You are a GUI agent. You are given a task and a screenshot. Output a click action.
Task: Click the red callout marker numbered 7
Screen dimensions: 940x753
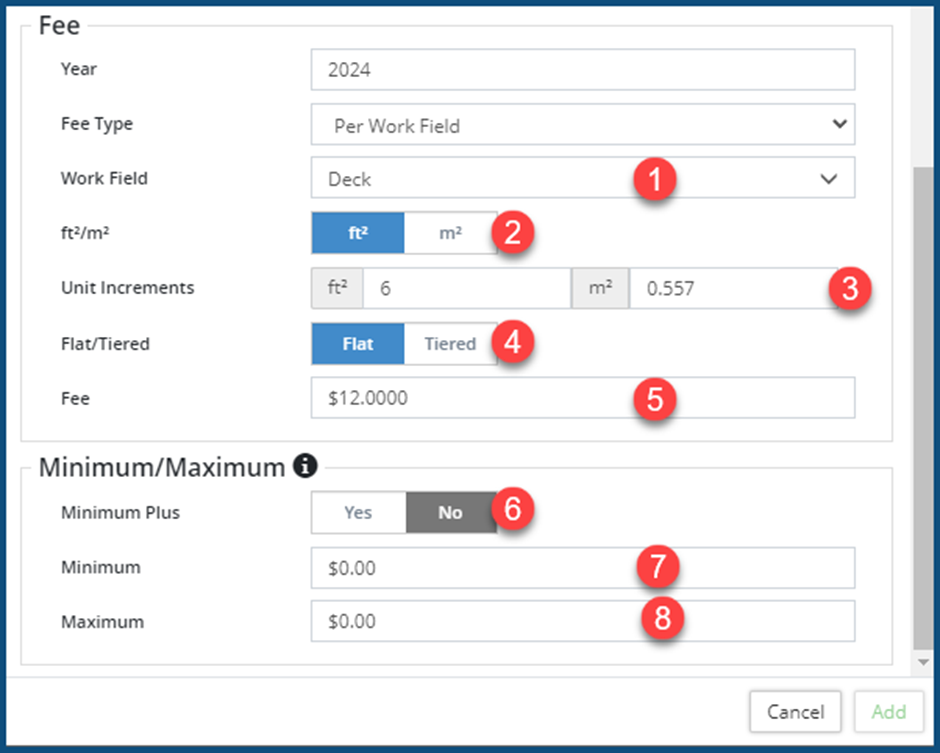[x=659, y=569]
